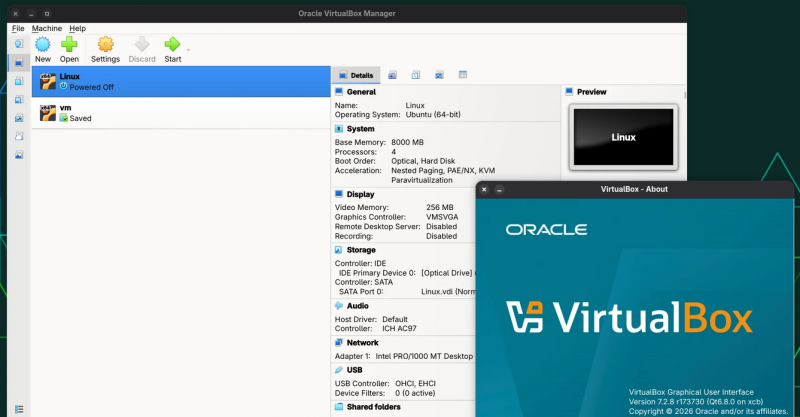This screenshot has width=800, height=417.
Task: Click the '[Optical Drive]' IDE device value
Action: [x=447, y=273]
